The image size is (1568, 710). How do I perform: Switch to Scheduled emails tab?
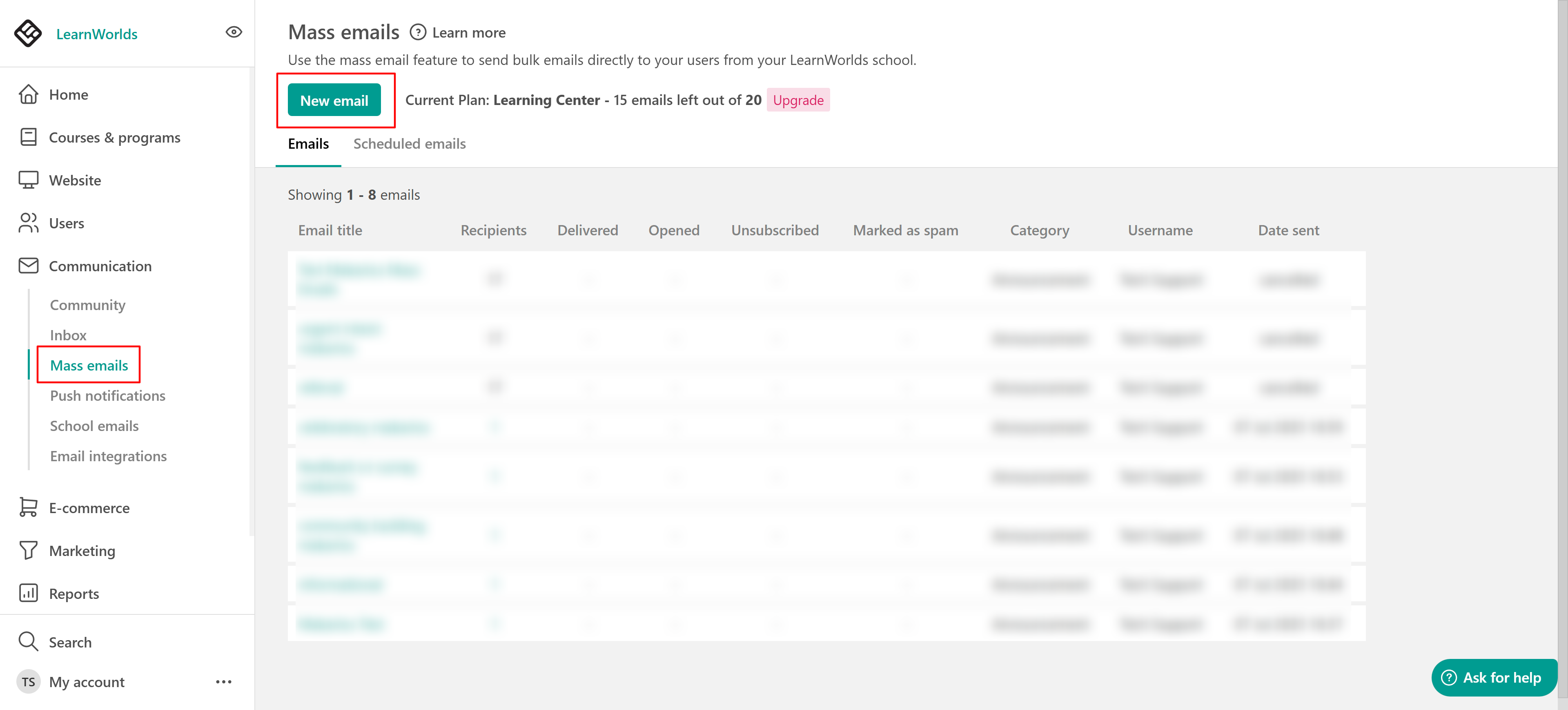pyautogui.click(x=409, y=144)
